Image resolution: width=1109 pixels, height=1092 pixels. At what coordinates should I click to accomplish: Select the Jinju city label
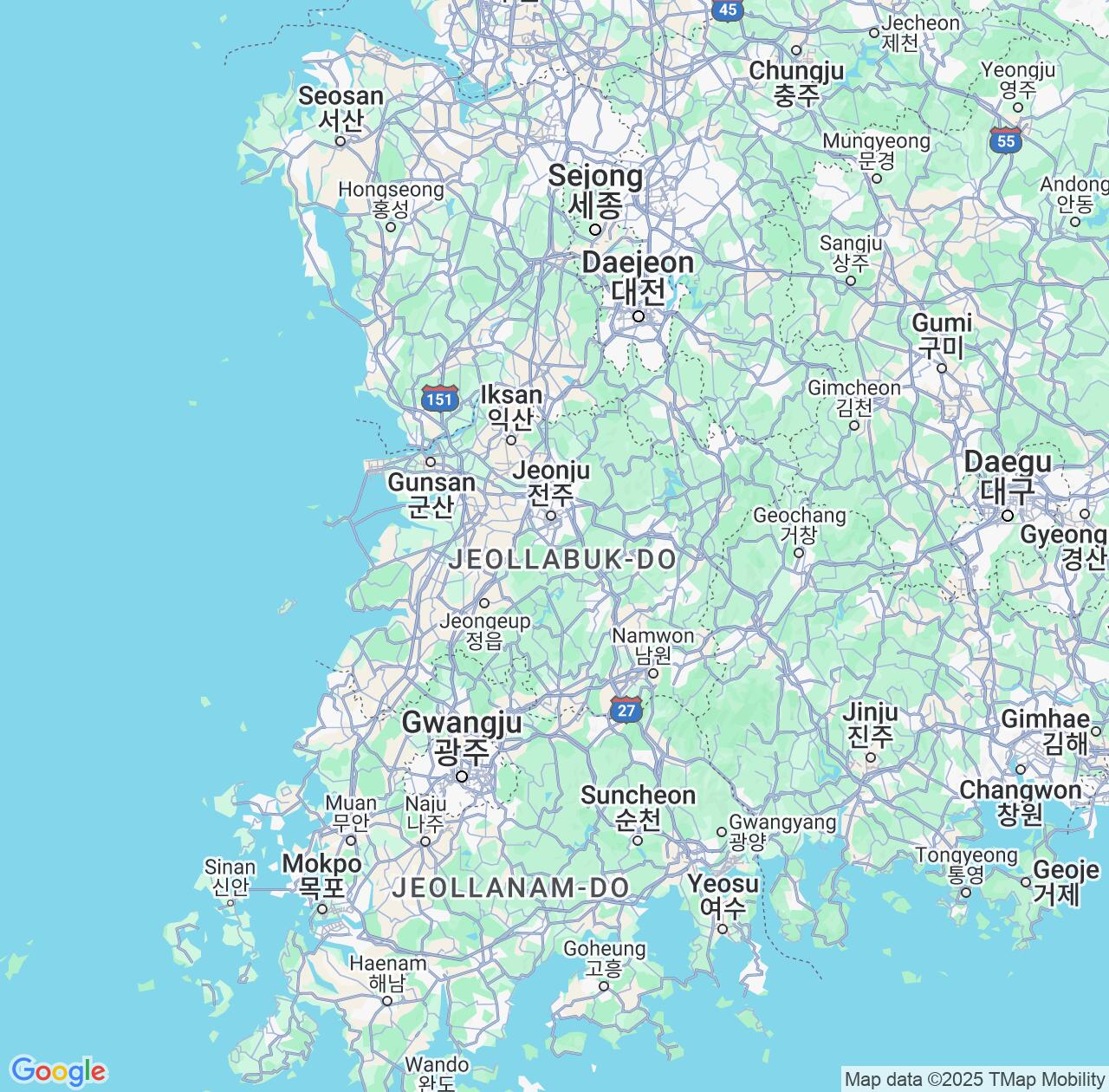[871, 724]
